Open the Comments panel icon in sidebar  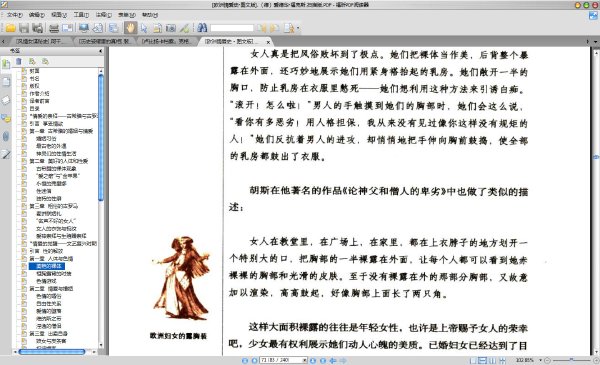tap(6, 118)
